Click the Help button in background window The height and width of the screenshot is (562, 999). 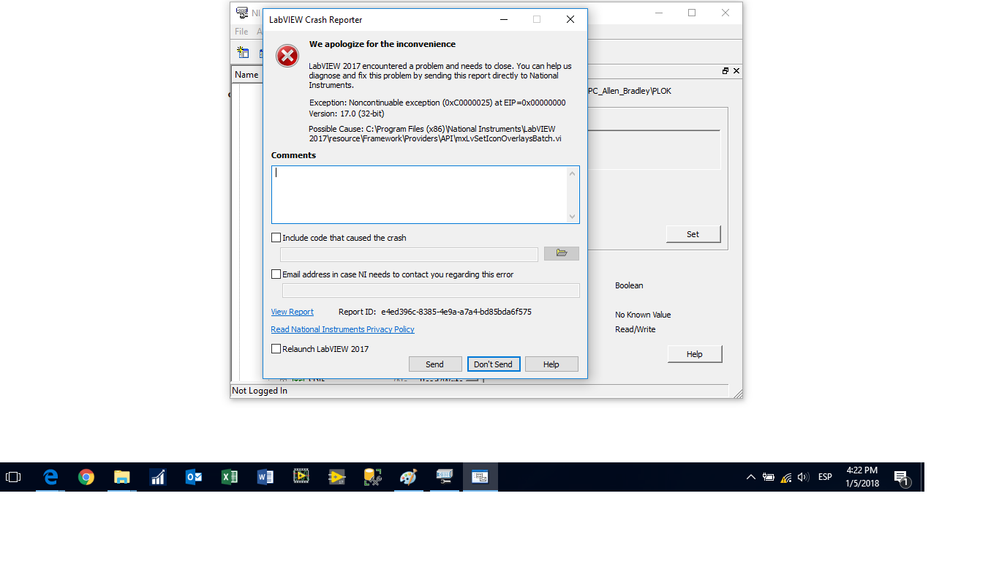coord(694,354)
